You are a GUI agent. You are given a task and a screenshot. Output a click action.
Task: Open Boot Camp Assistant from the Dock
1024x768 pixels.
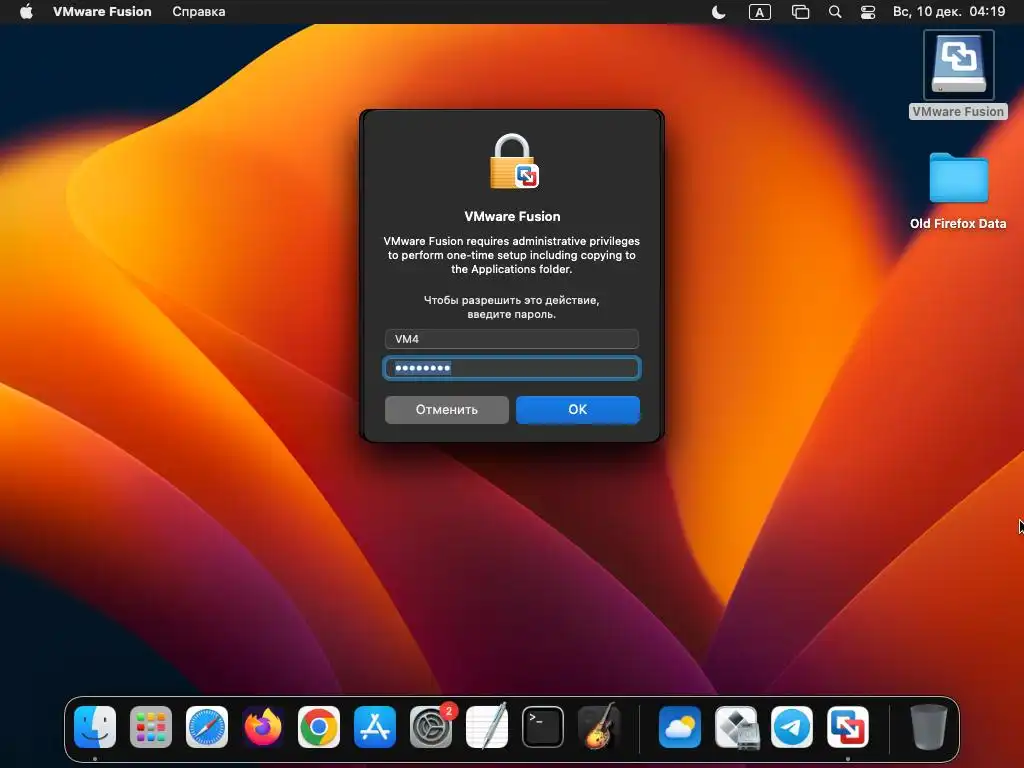click(x=736, y=727)
